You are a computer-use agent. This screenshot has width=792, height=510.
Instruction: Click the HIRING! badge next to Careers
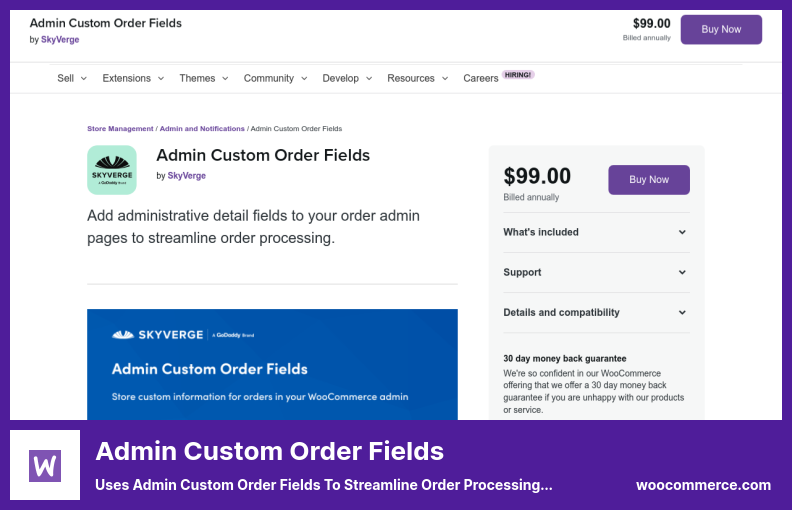point(518,75)
